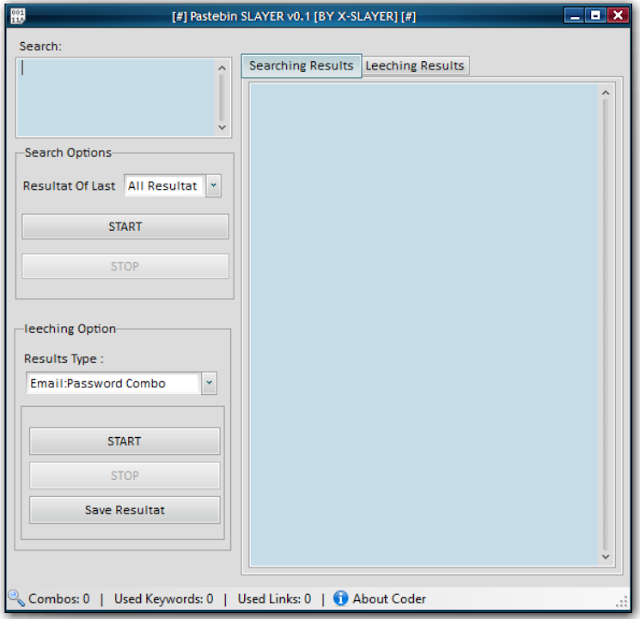Switch to the Leeching Results tab
This screenshot has height=619, width=640.
(x=415, y=66)
